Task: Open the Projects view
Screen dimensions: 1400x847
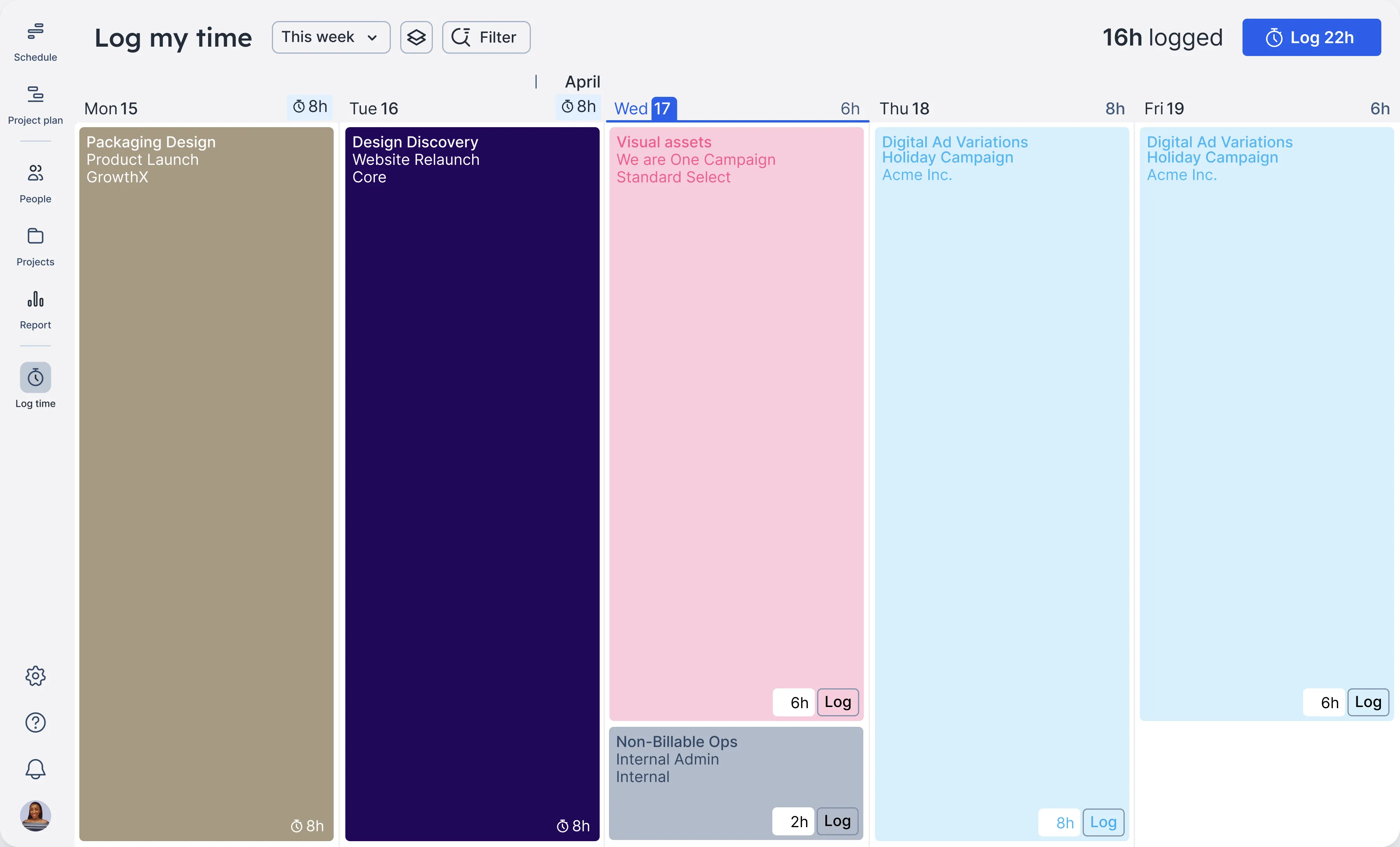Action: 35,245
